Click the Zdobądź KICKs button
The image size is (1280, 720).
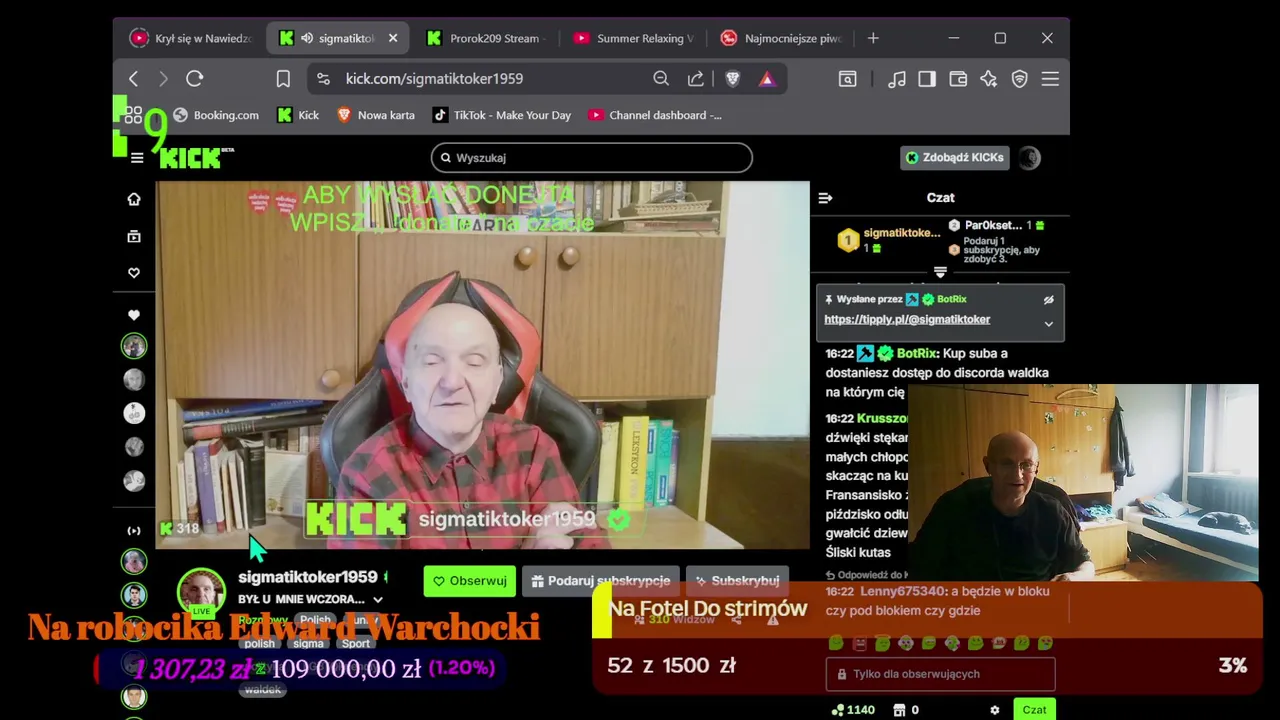[x=955, y=157]
